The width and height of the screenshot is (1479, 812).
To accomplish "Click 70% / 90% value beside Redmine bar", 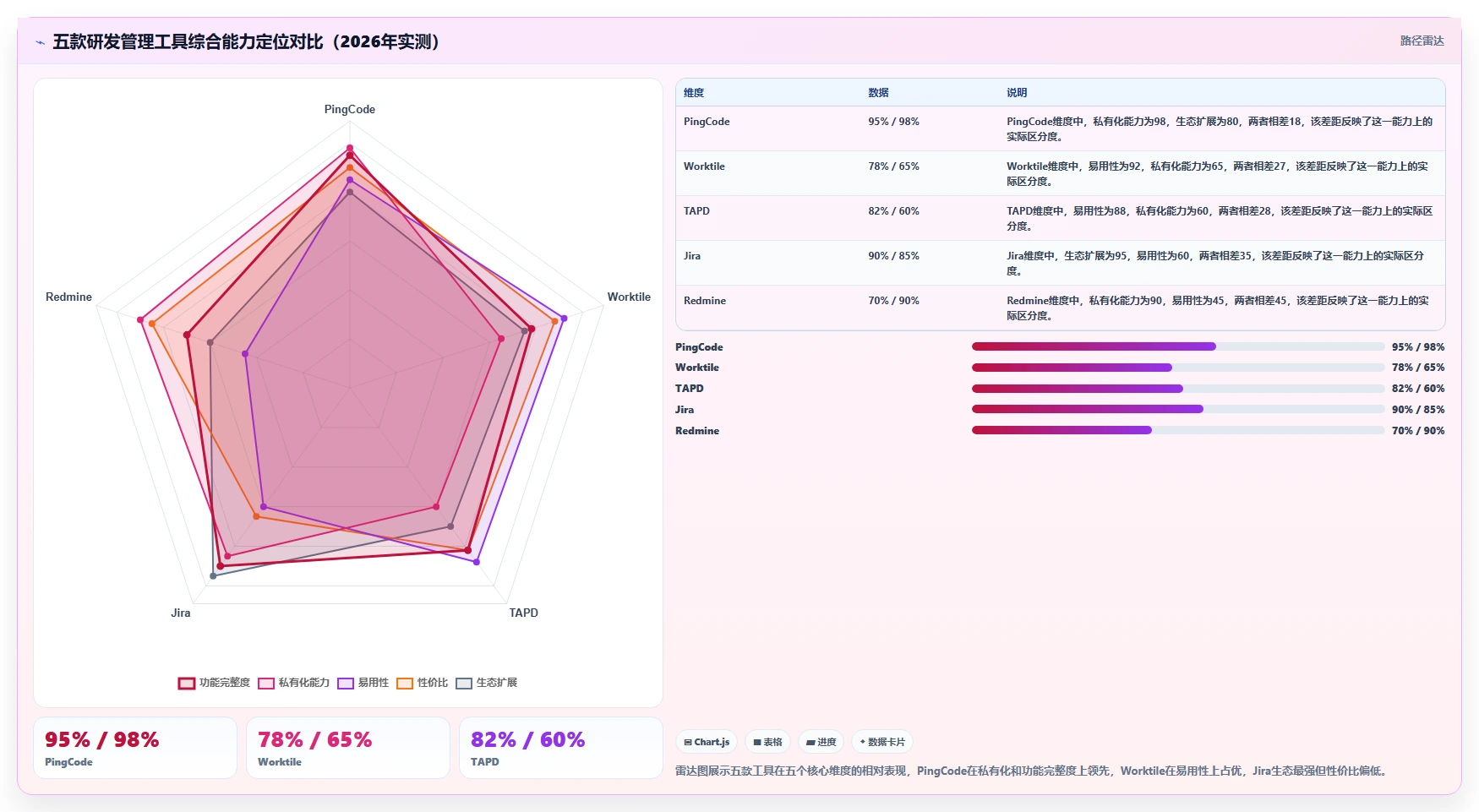I will [x=1418, y=431].
